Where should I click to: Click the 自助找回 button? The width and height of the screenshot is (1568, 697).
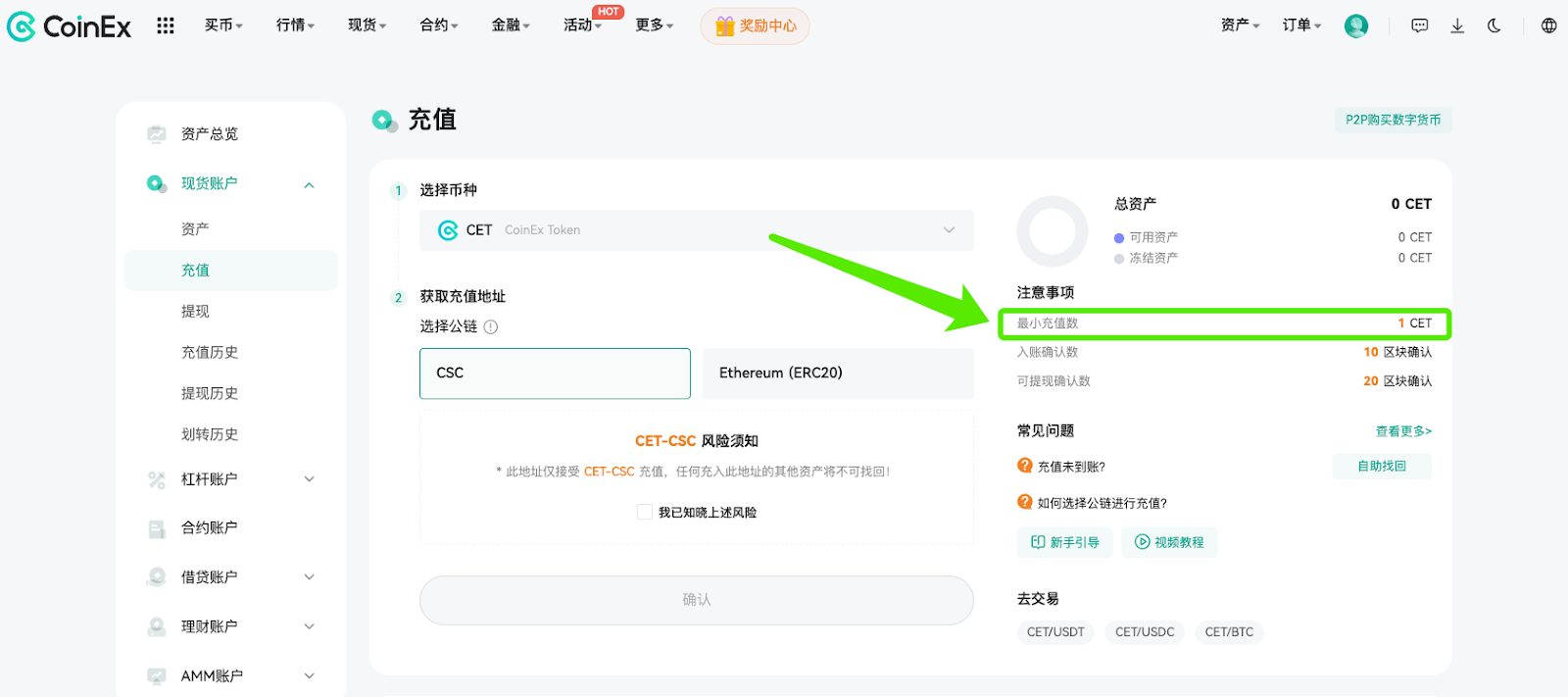1382,467
